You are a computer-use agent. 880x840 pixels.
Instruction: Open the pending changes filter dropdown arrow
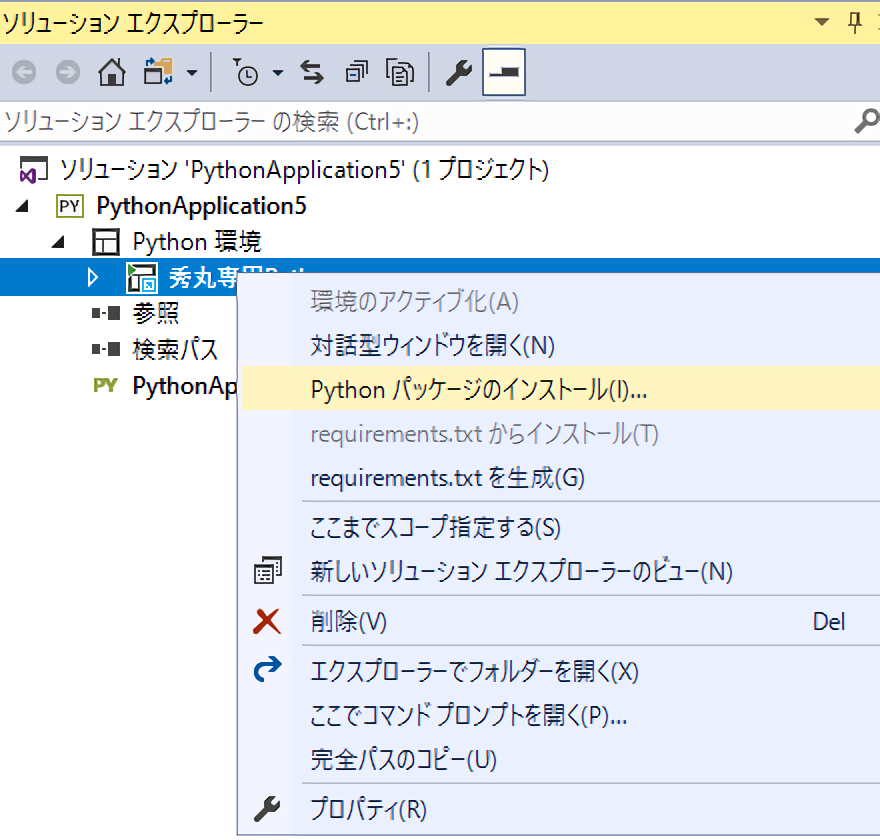click(278, 73)
